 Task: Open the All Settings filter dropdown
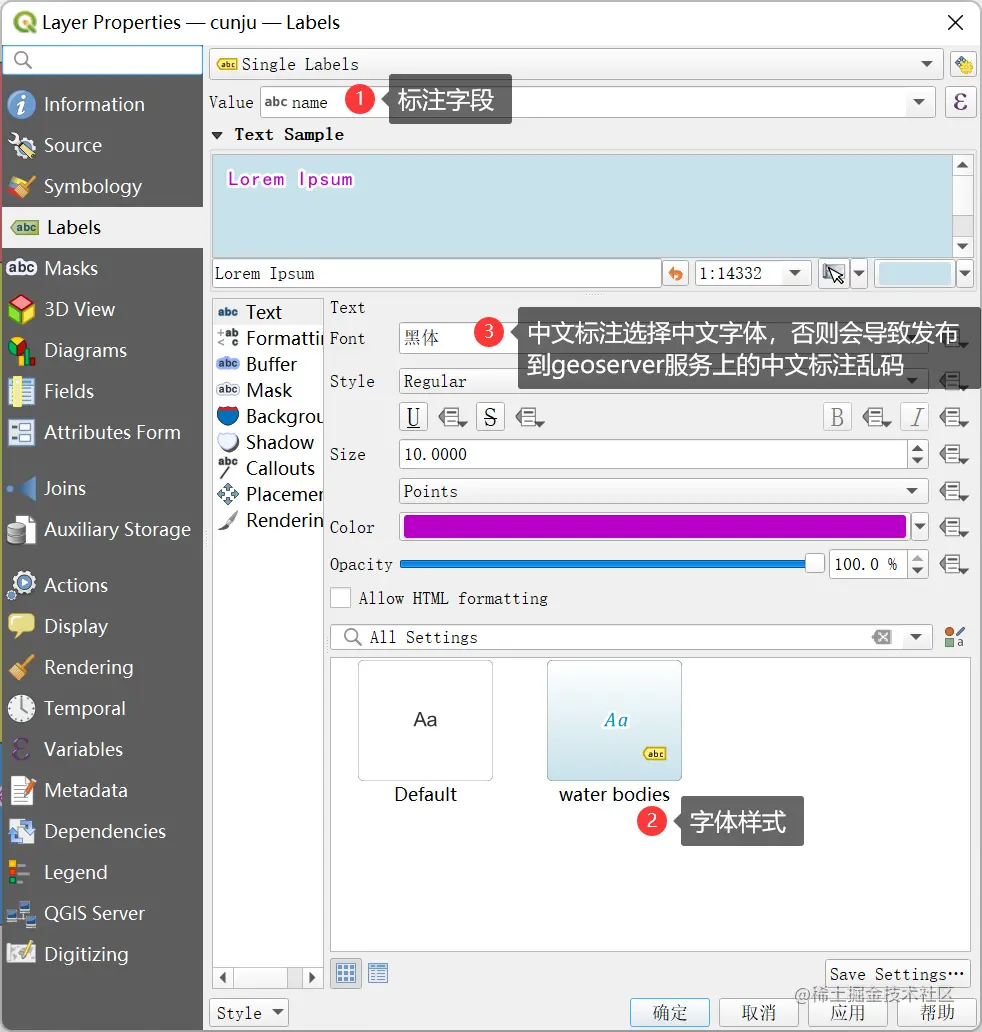(x=916, y=637)
